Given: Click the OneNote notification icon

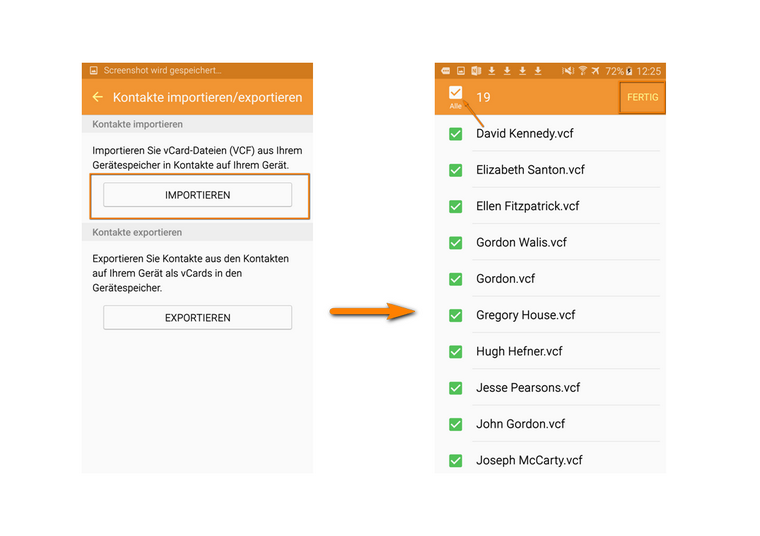Looking at the screenshot, I should [x=476, y=71].
